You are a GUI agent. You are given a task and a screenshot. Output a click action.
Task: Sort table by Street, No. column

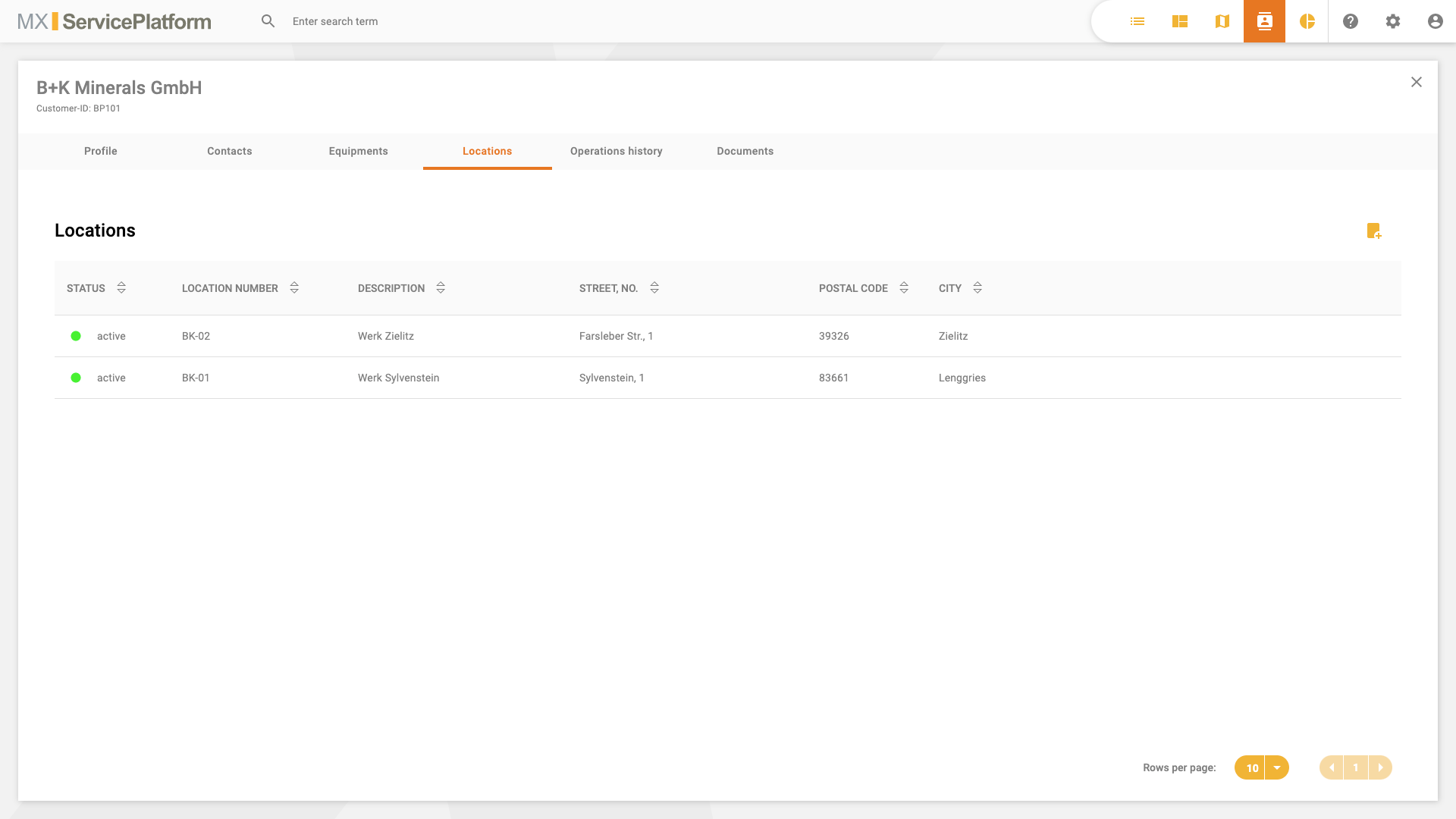pos(654,288)
